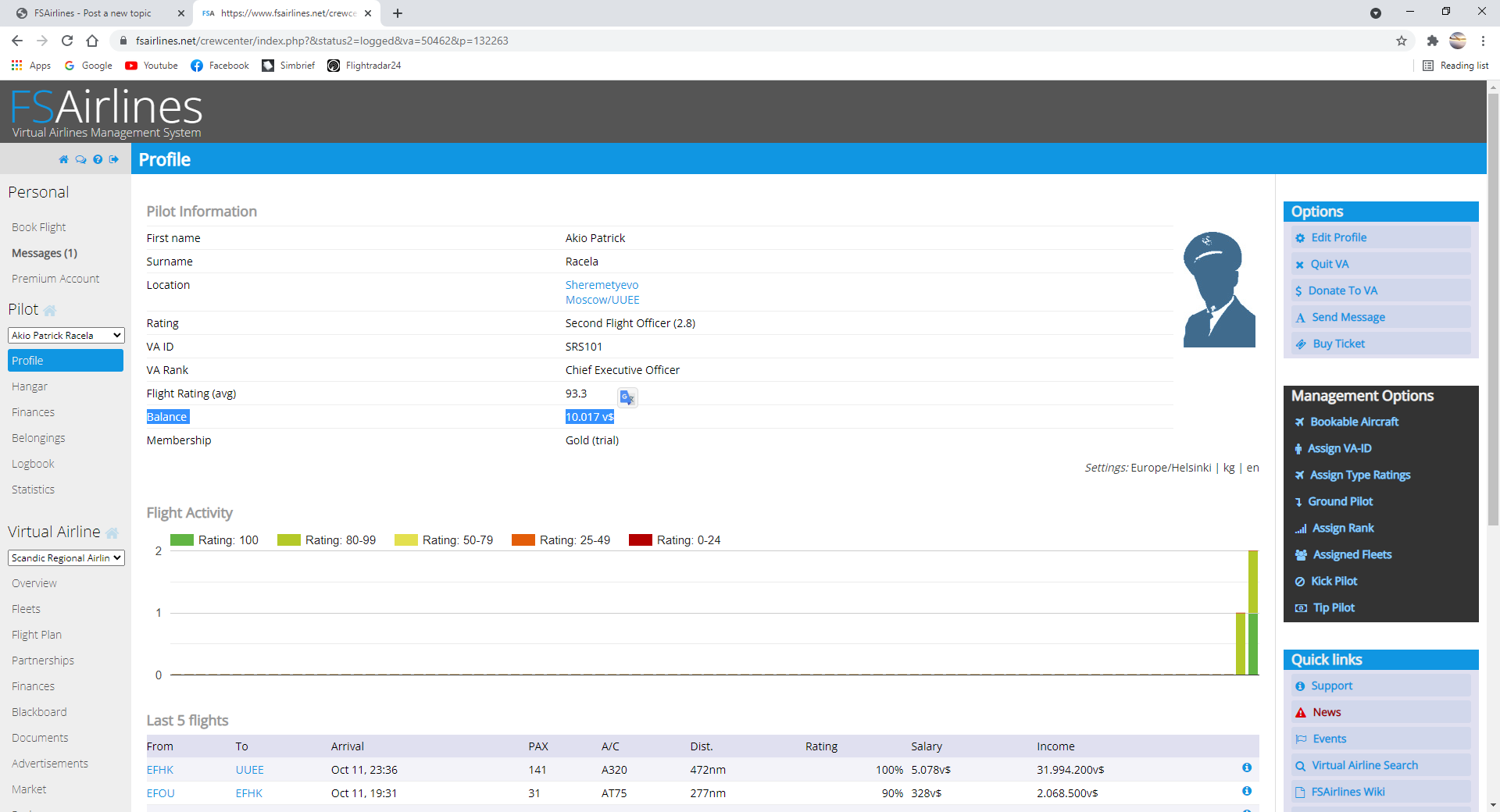Click the page vertical scrollbar
This screenshot has width=1500, height=812.
[x=1493, y=308]
